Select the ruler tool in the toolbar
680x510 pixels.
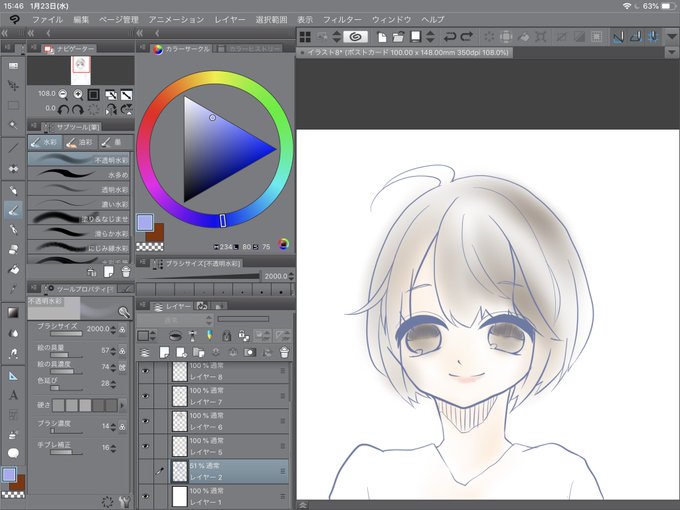13,376
